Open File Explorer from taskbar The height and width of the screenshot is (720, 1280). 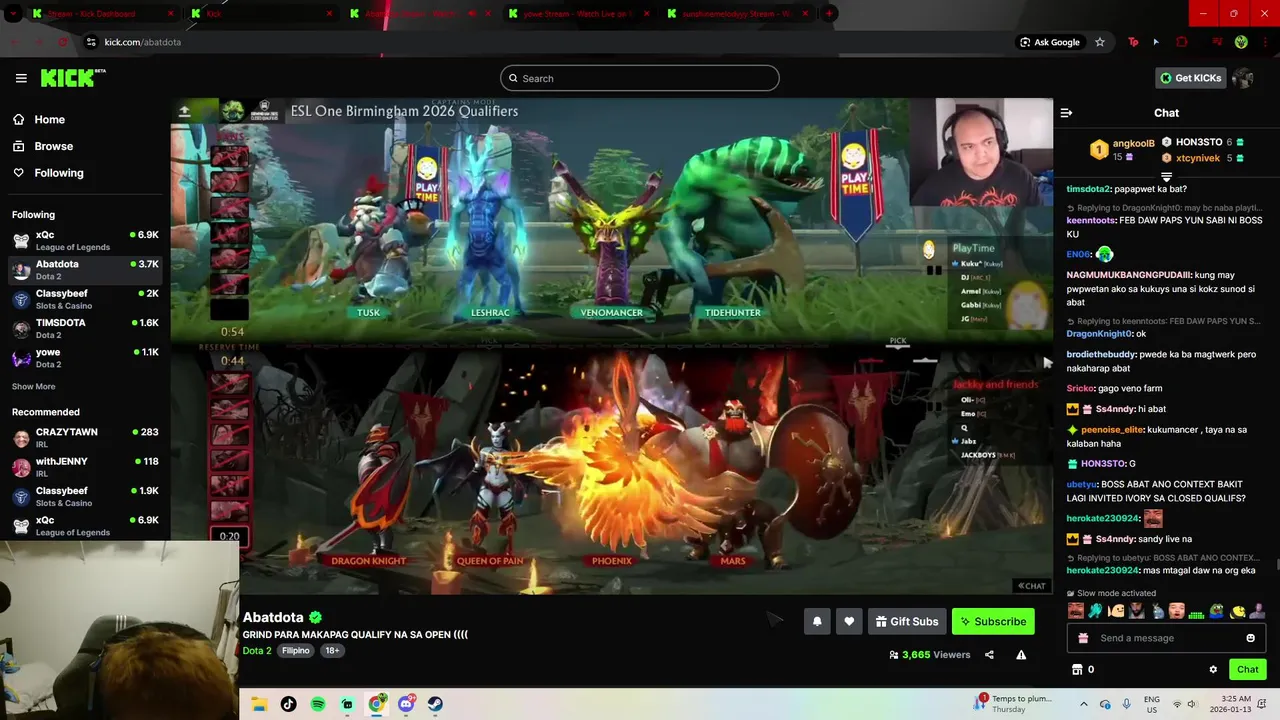point(259,704)
